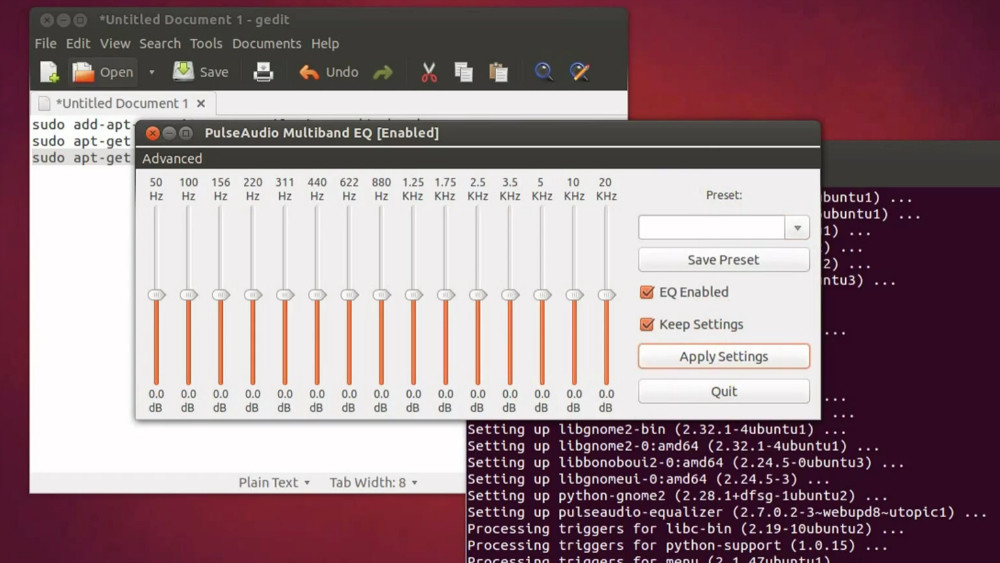Open the recent files arrow next to Open
The height and width of the screenshot is (563, 1000).
[152, 72]
